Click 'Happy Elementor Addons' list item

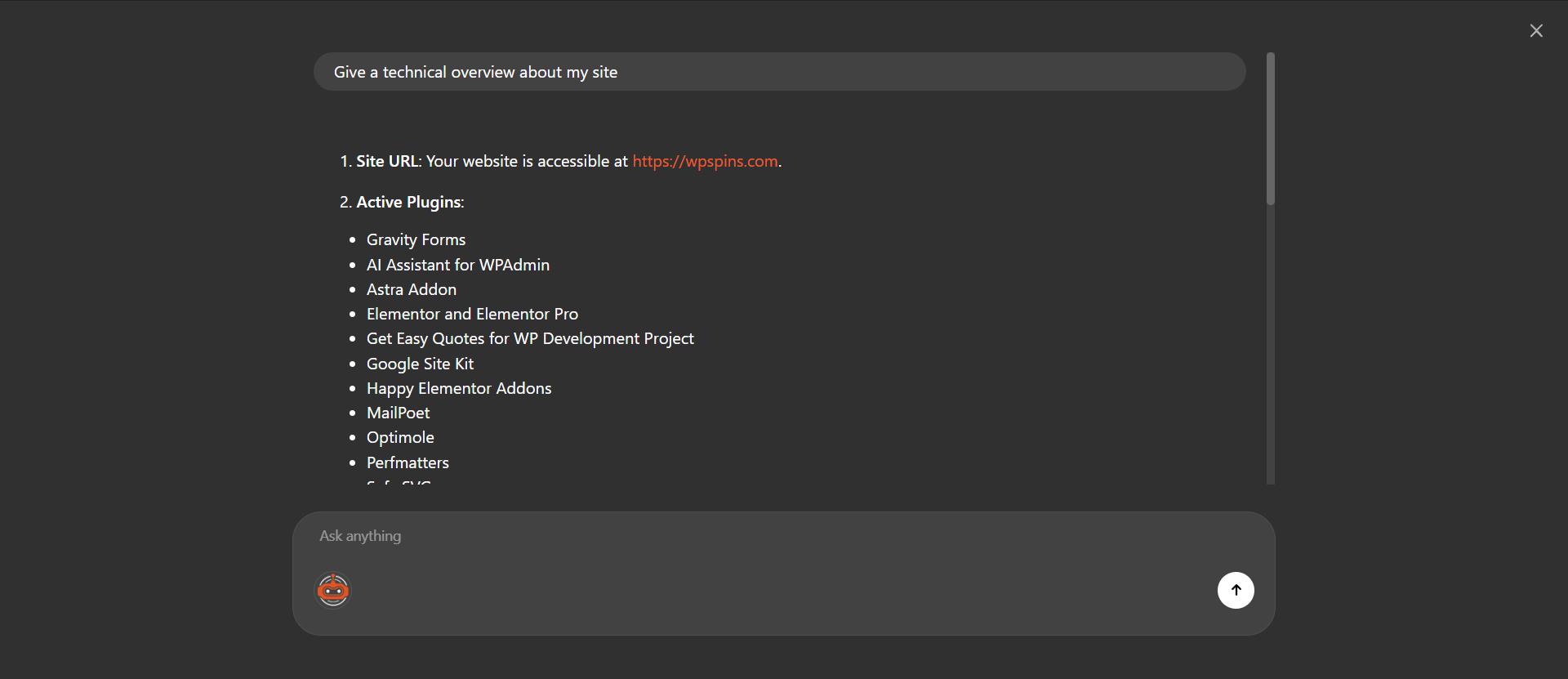pyautogui.click(x=459, y=389)
